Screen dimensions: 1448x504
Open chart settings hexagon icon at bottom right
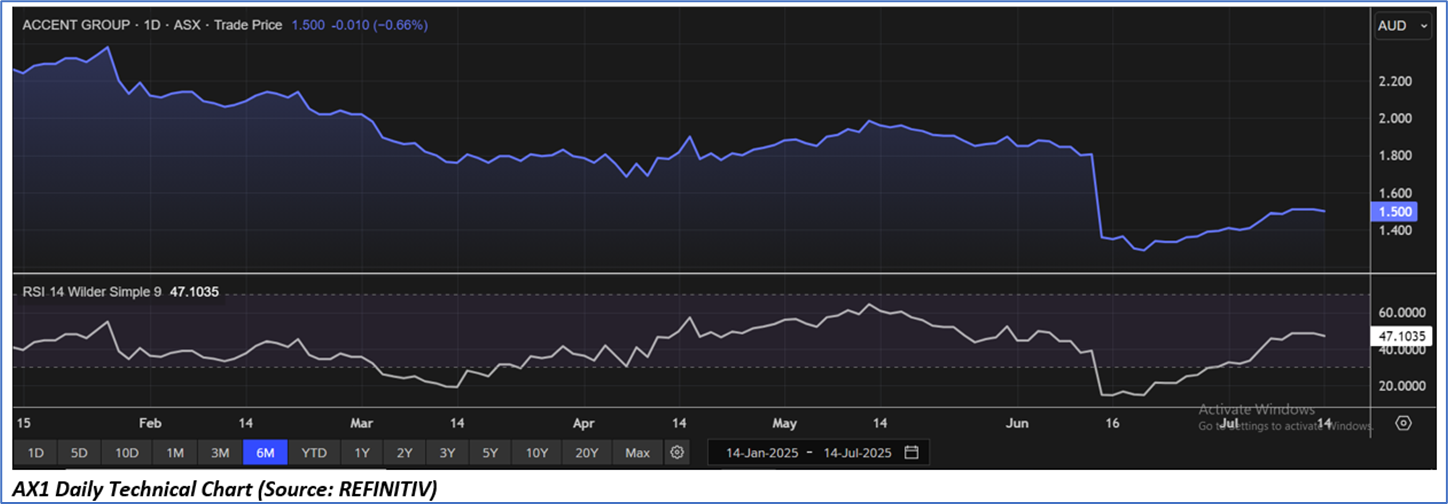point(1403,423)
